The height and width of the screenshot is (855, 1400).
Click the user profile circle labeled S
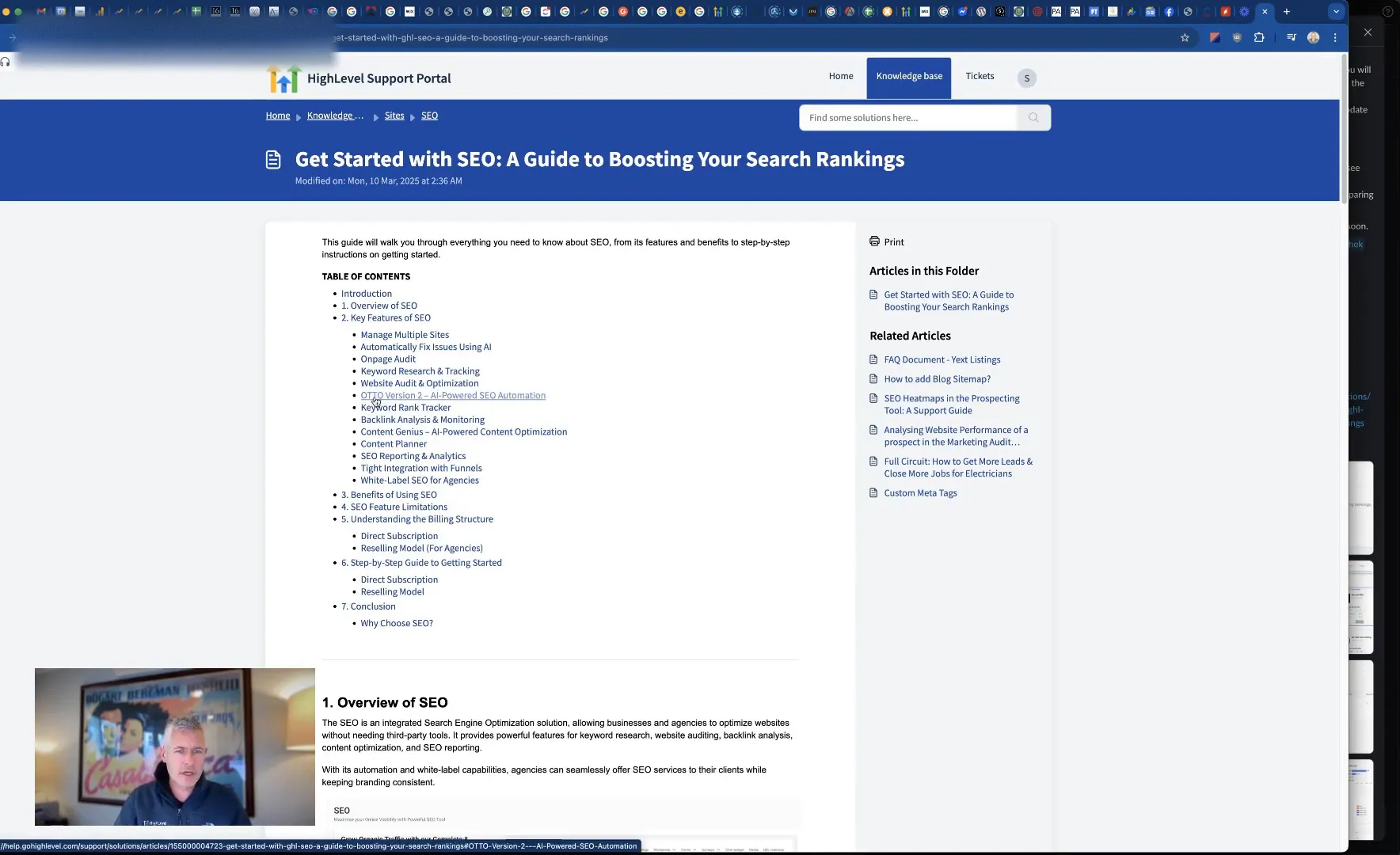click(x=1025, y=78)
